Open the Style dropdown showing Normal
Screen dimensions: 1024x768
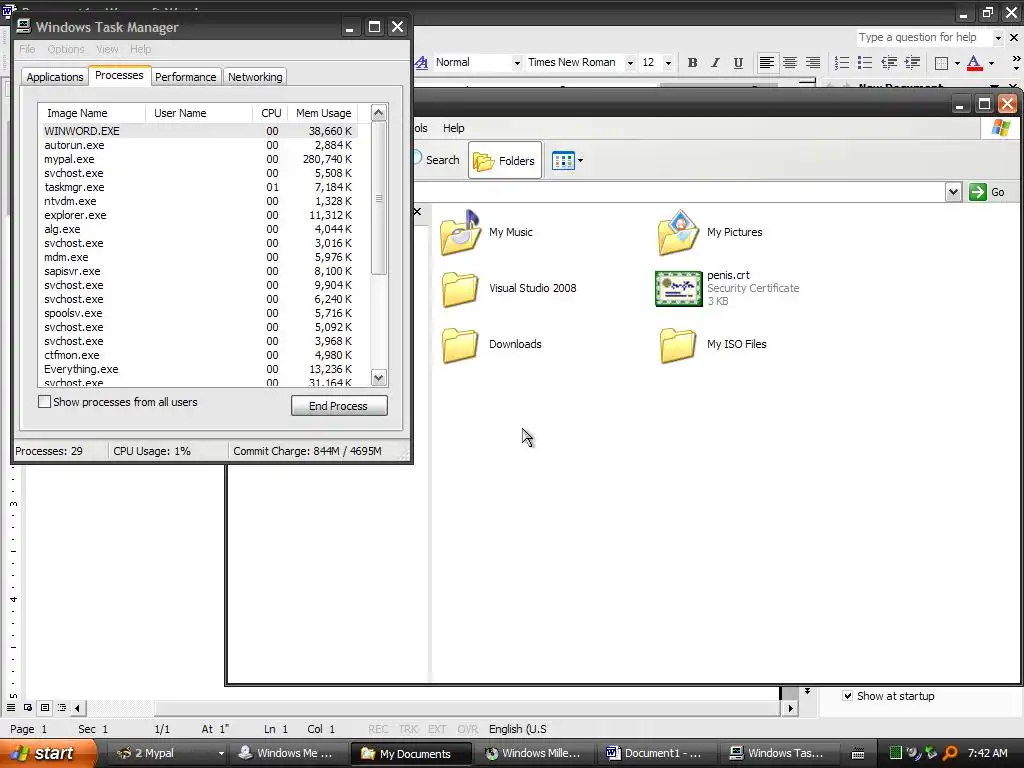tap(517, 63)
